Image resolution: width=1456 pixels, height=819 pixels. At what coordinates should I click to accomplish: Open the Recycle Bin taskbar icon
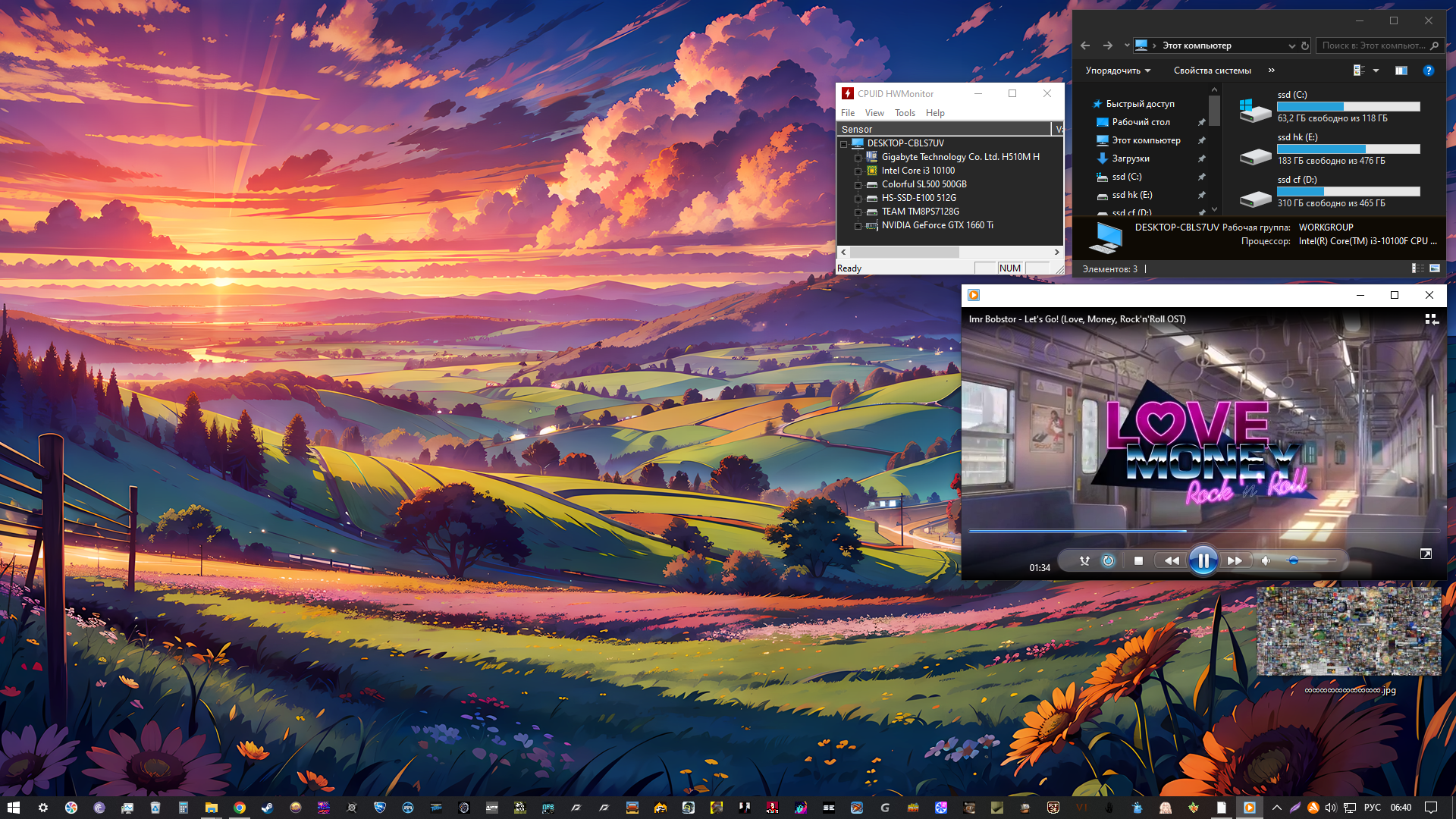click(155, 808)
